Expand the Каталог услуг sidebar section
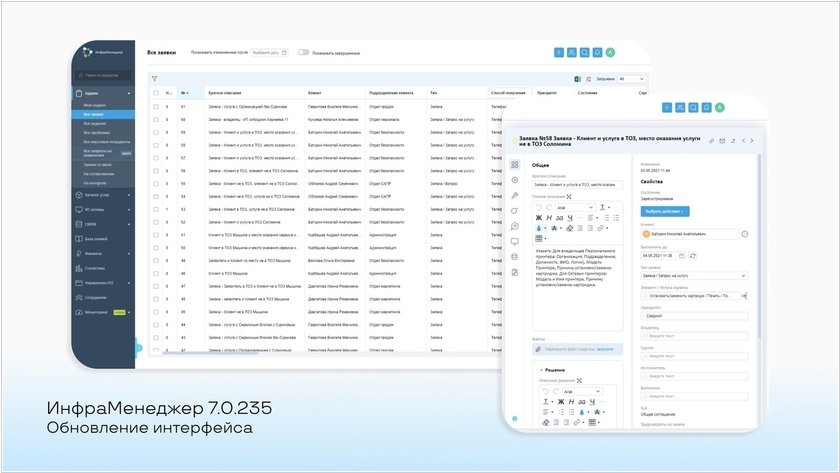Screen dimensions: 840x473 coord(129,196)
